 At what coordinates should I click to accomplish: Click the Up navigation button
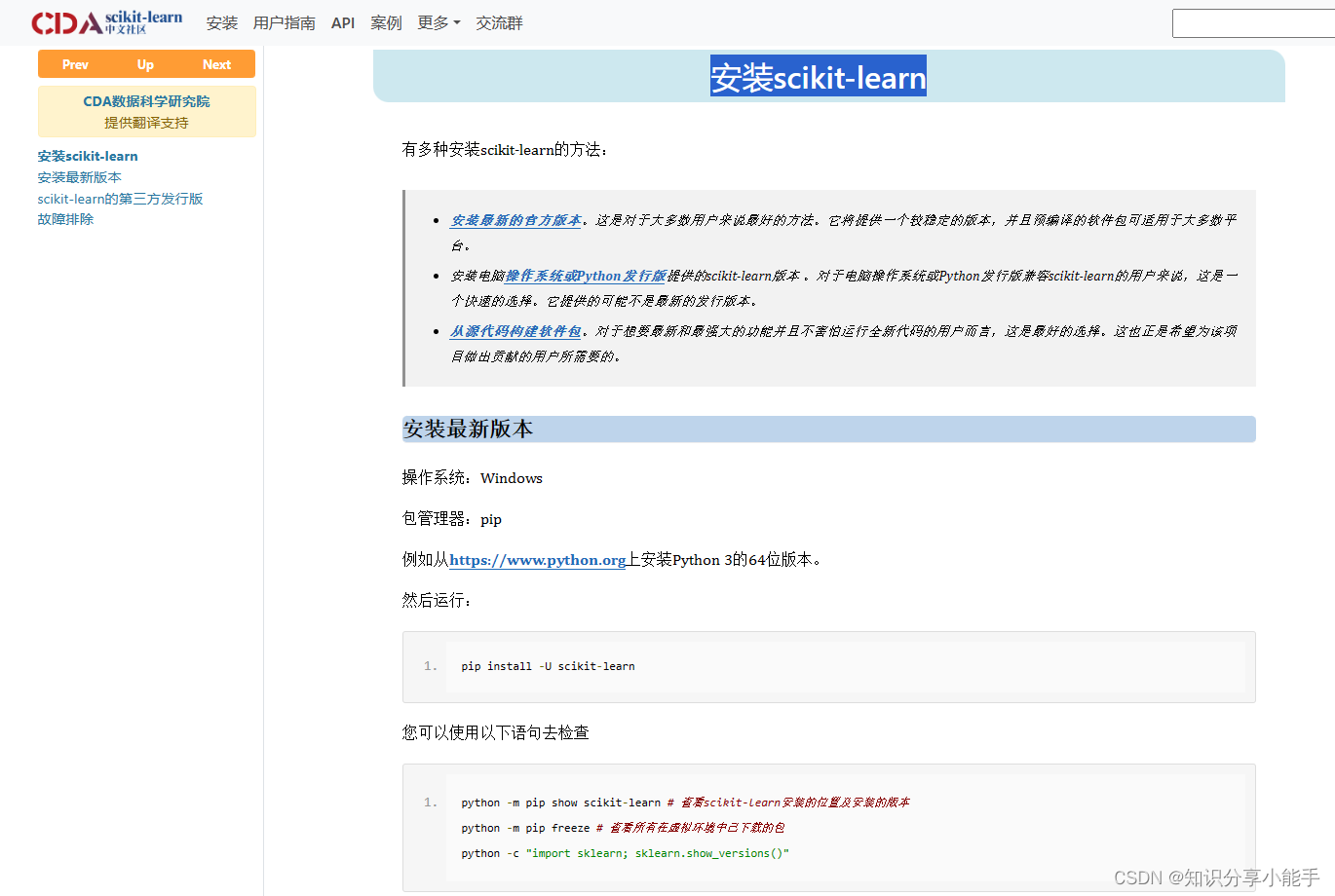coord(145,64)
